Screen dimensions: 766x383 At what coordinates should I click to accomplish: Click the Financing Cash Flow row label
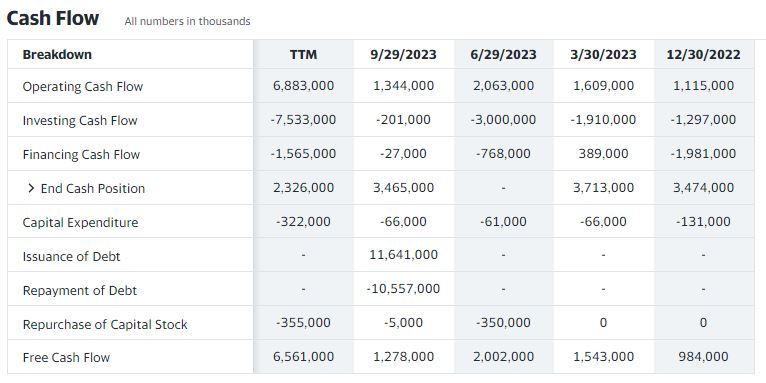81,154
